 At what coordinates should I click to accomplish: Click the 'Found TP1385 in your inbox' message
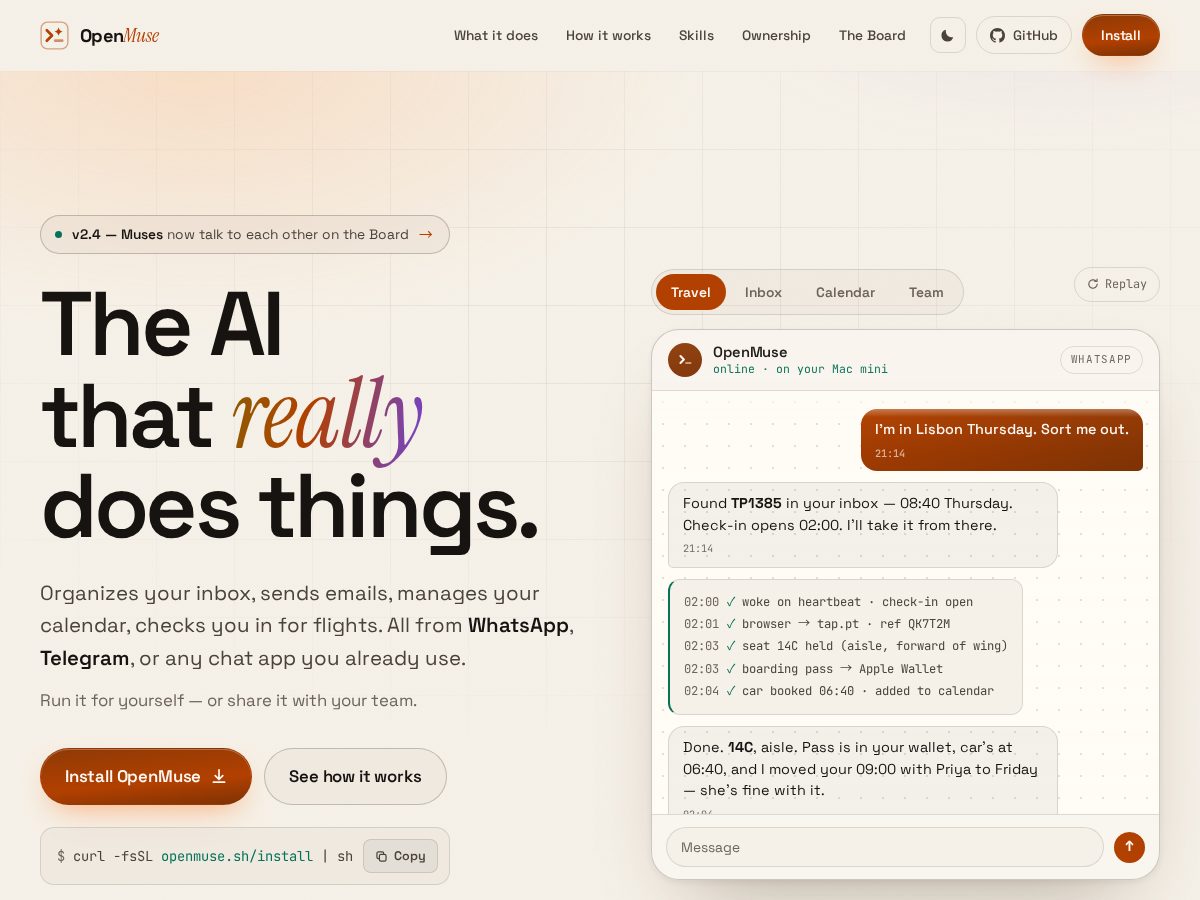[x=862, y=525]
